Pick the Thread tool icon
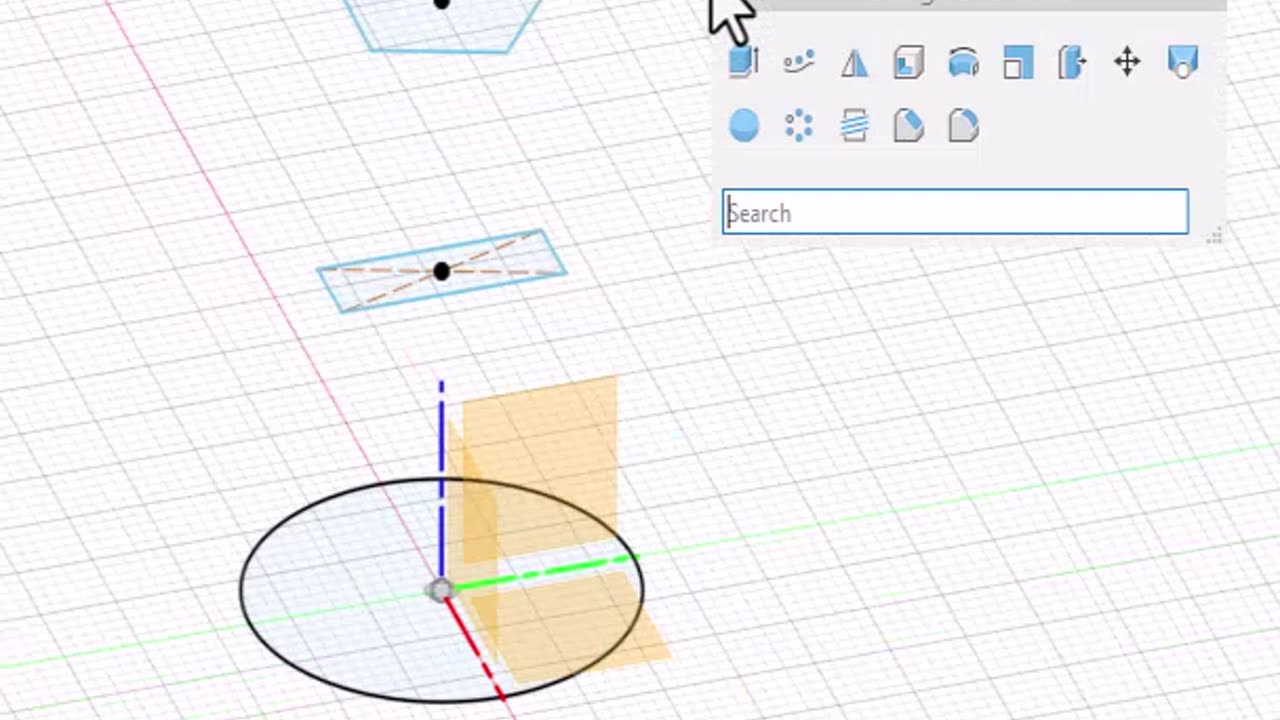The width and height of the screenshot is (1280, 720). pos(854,126)
